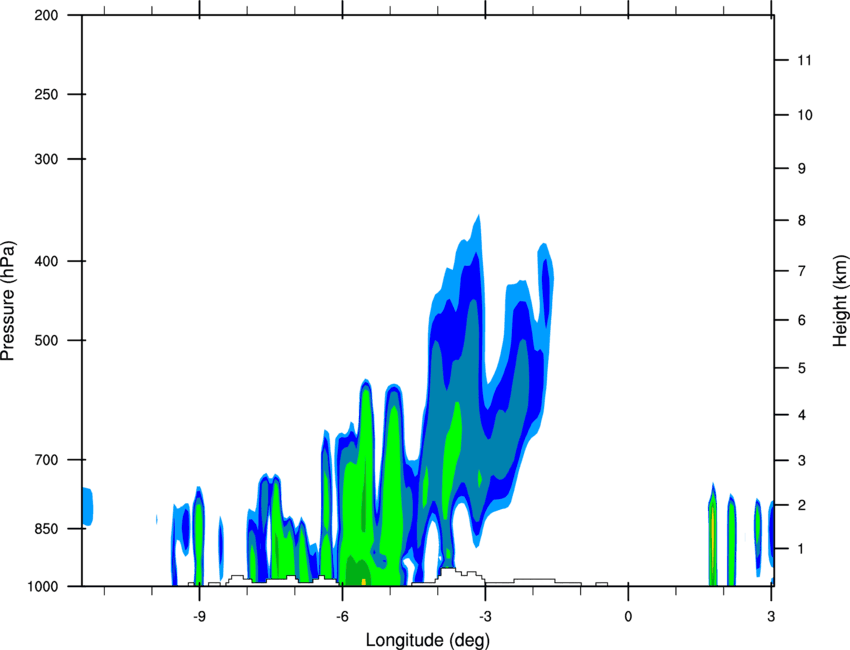Click the 'Pressure (hPa)' axis title
Screen dimensions: 850x650
(8, 301)
